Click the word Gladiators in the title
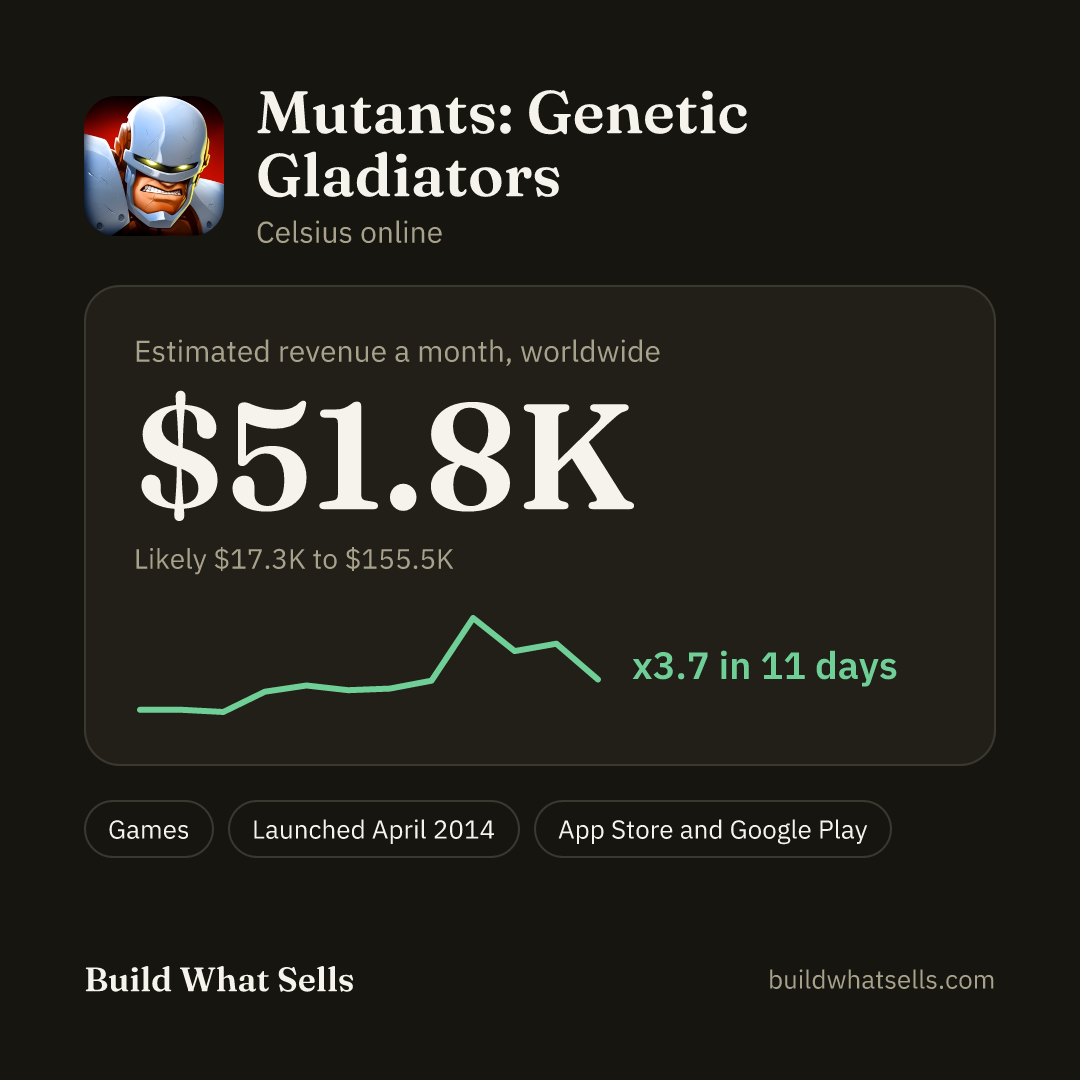 (x=408, y=176)
